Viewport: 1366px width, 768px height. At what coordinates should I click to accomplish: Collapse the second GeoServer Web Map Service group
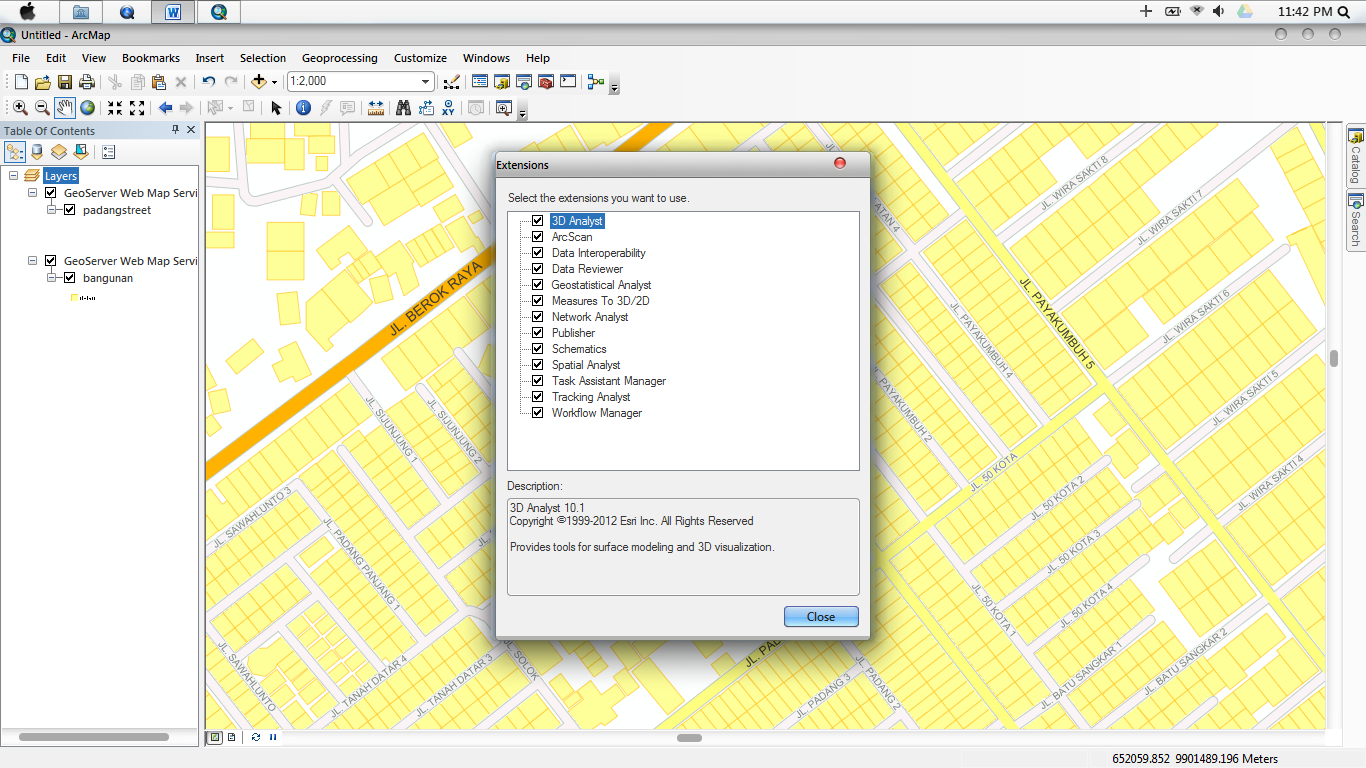[x=33, y=261]
